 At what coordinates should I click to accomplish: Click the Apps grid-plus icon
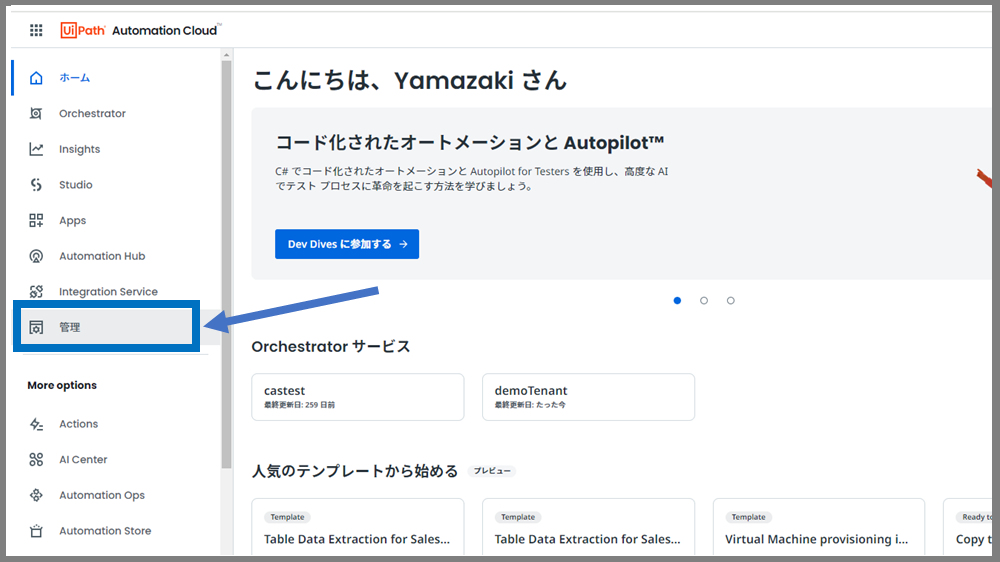tap(36, 221)
